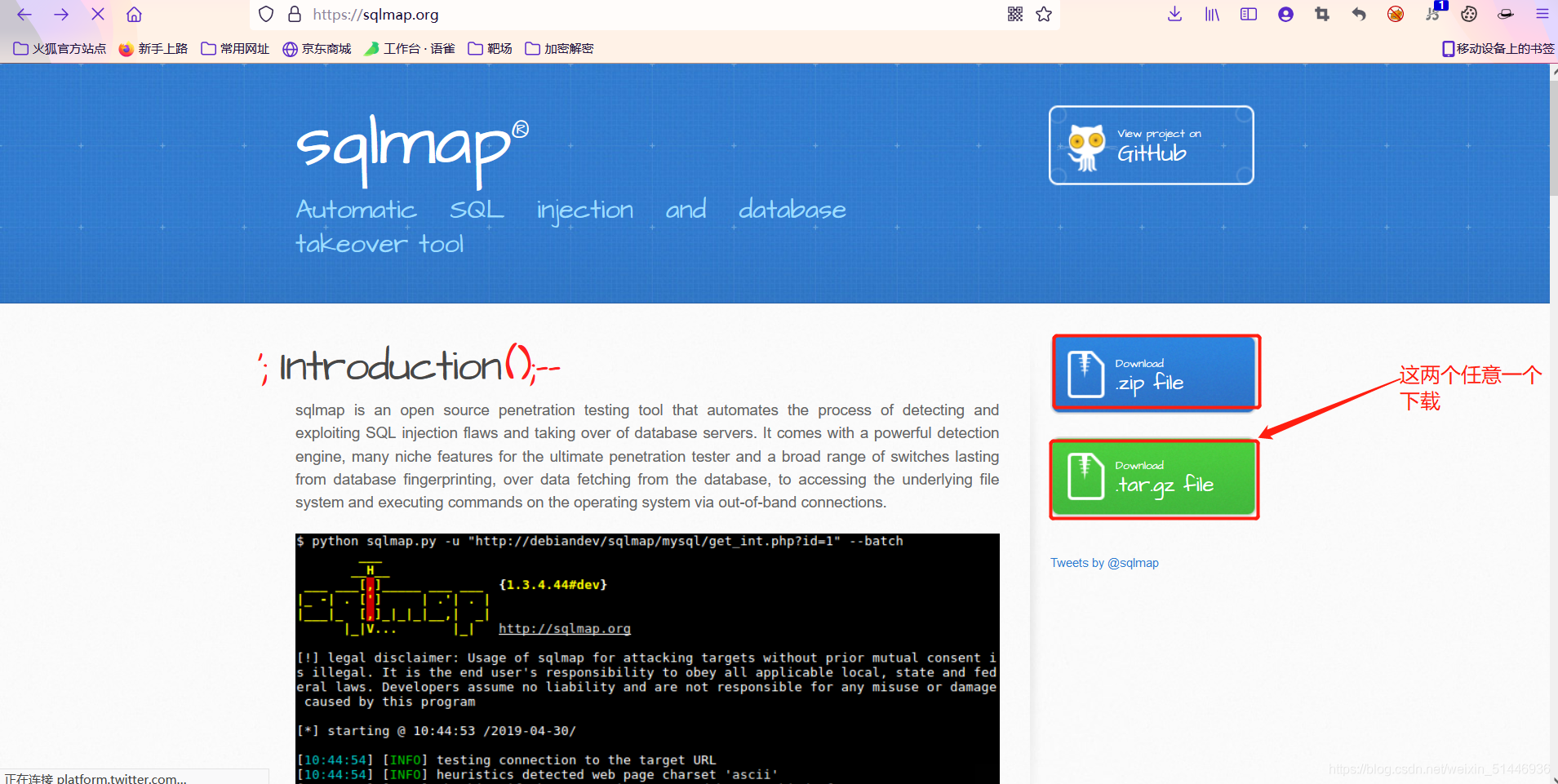Open the browser home page

coord(135,14)
